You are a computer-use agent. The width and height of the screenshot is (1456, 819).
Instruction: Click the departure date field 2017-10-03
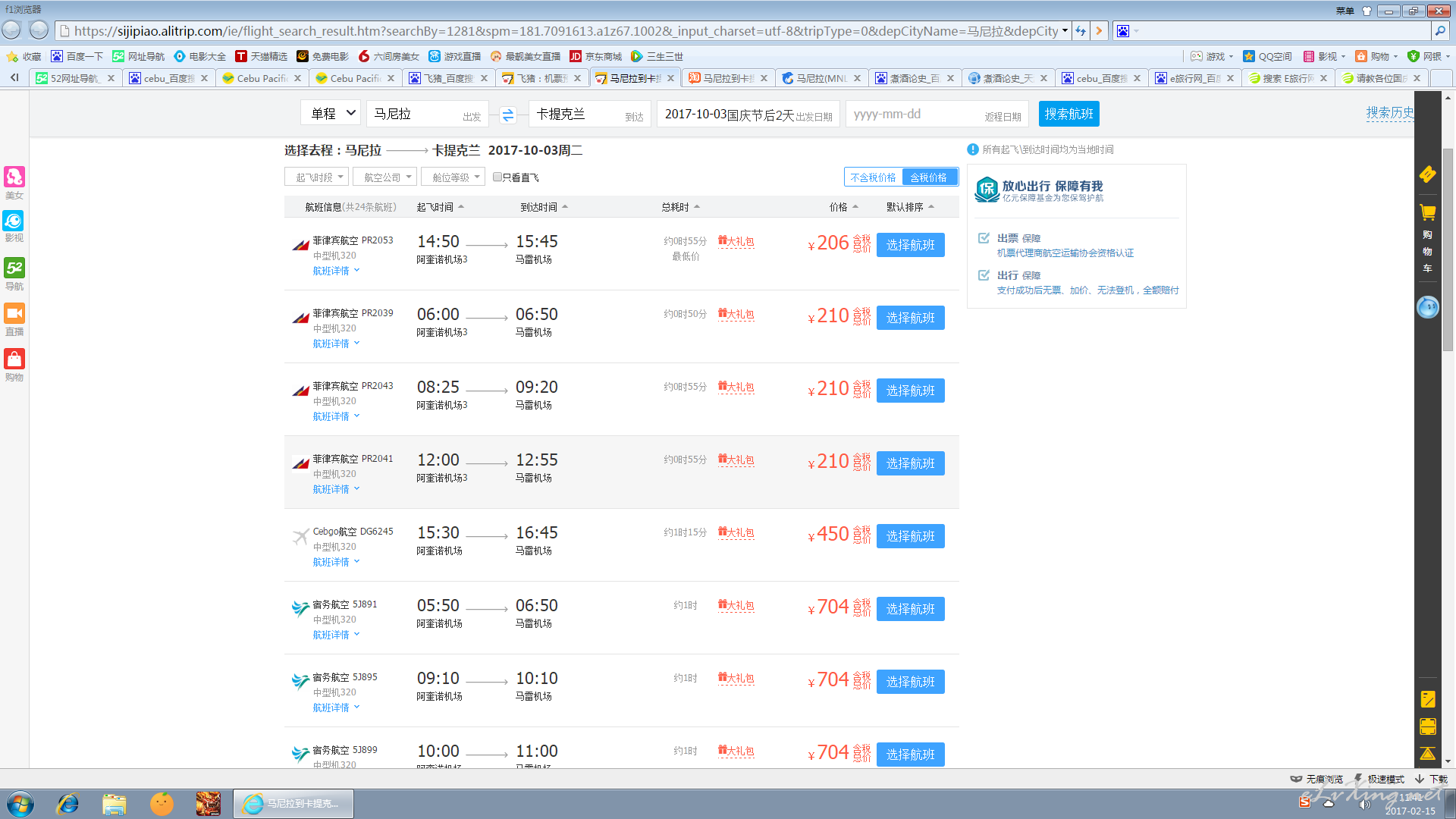pos(748,114)
